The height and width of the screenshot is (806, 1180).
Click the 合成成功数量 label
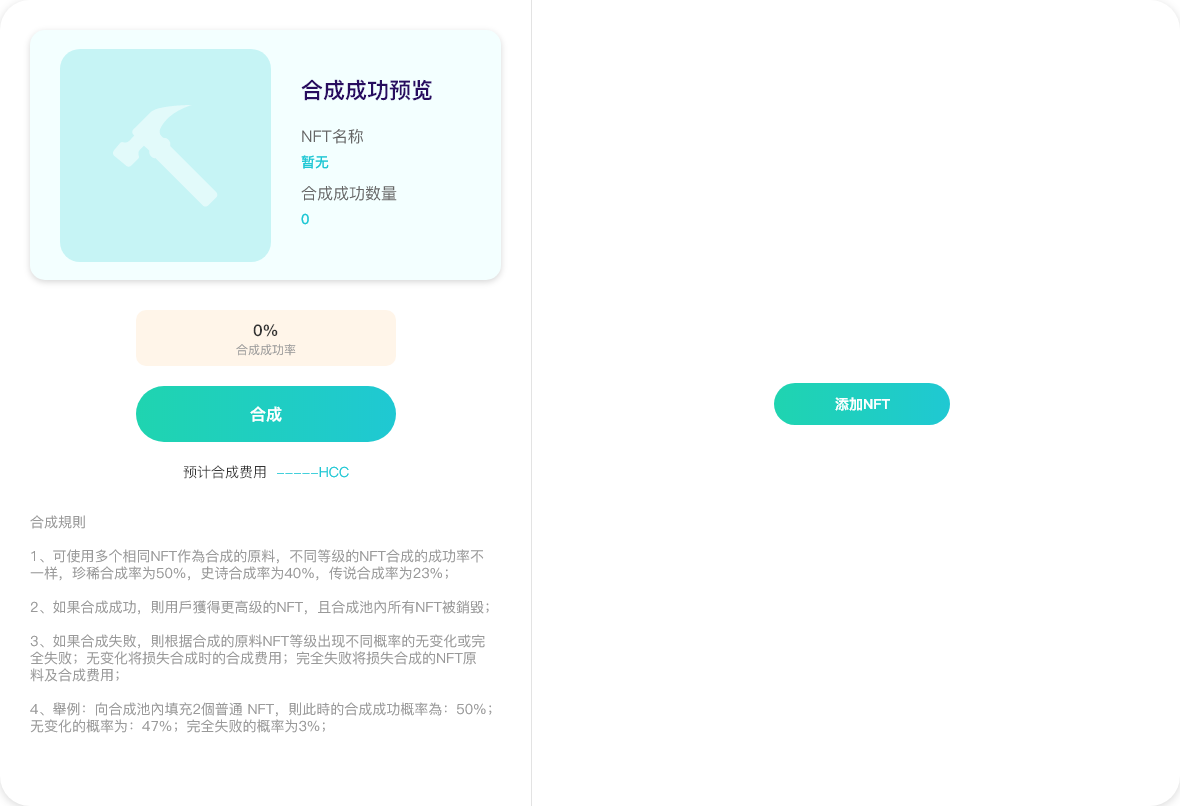(x=349, y=194)
